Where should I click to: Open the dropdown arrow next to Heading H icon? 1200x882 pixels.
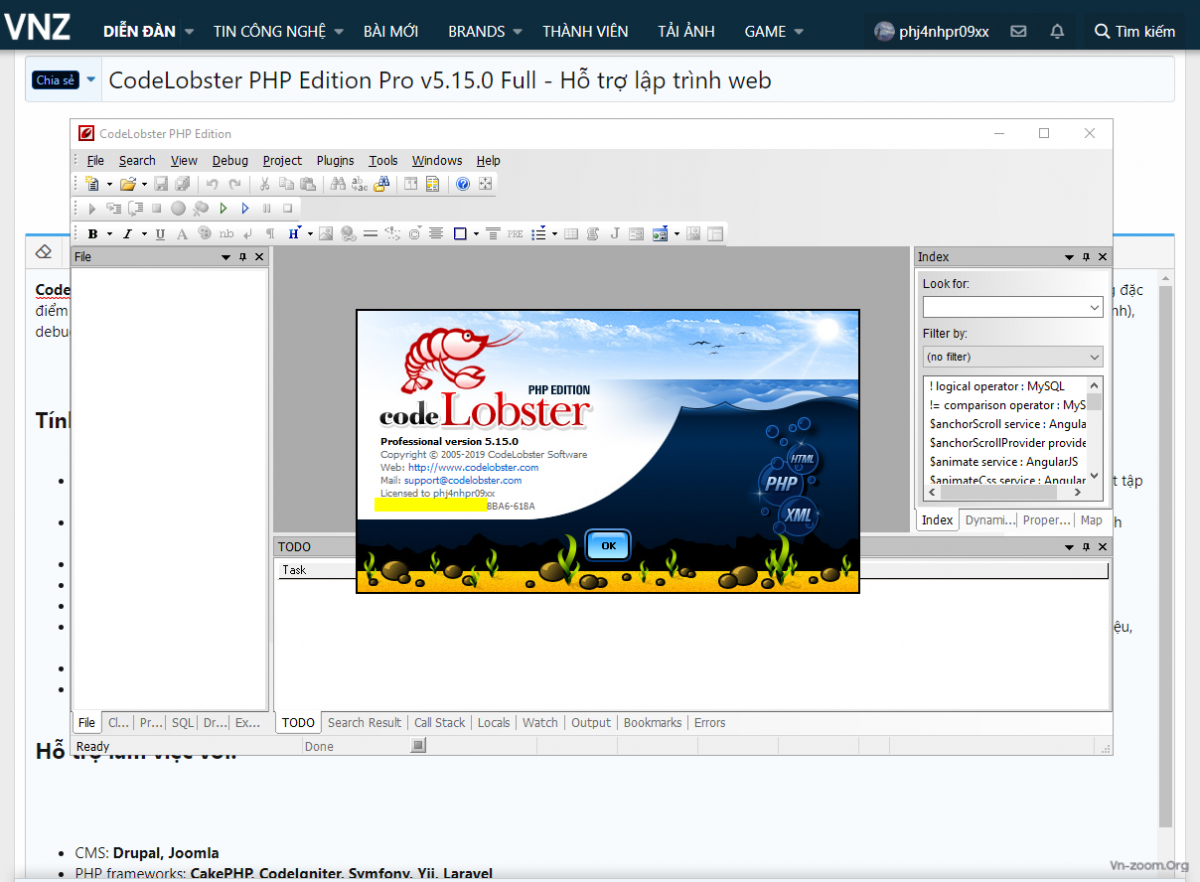click(x=310, y=235)
